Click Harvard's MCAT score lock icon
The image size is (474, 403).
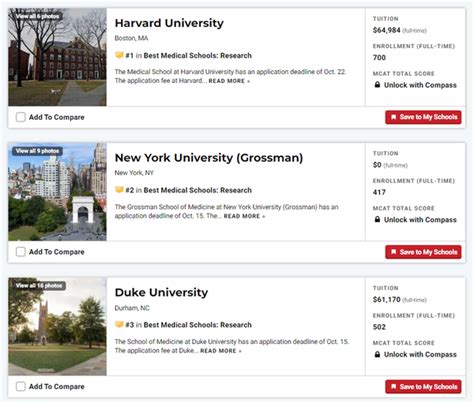(377, 85)
